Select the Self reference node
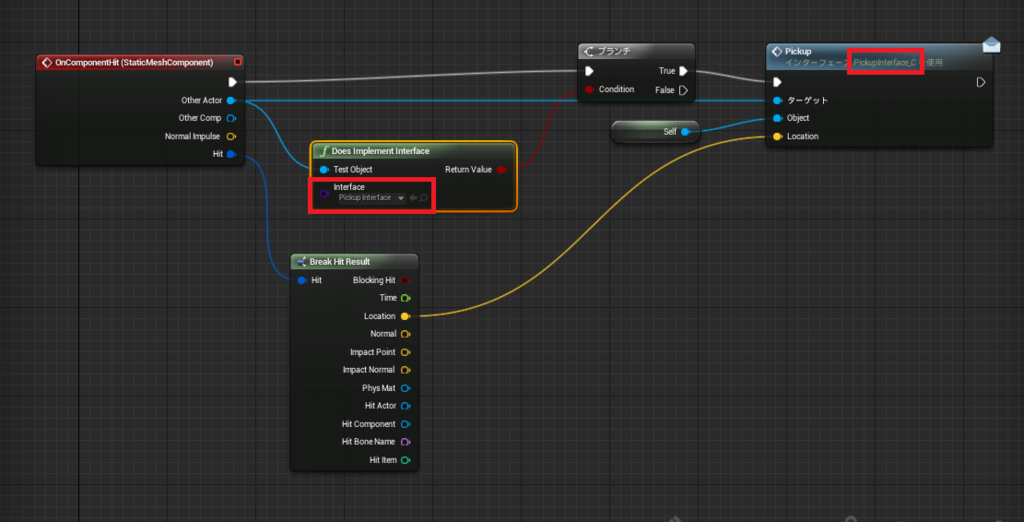This screenshot has height=522, width=1024. (x=655, y=132)
